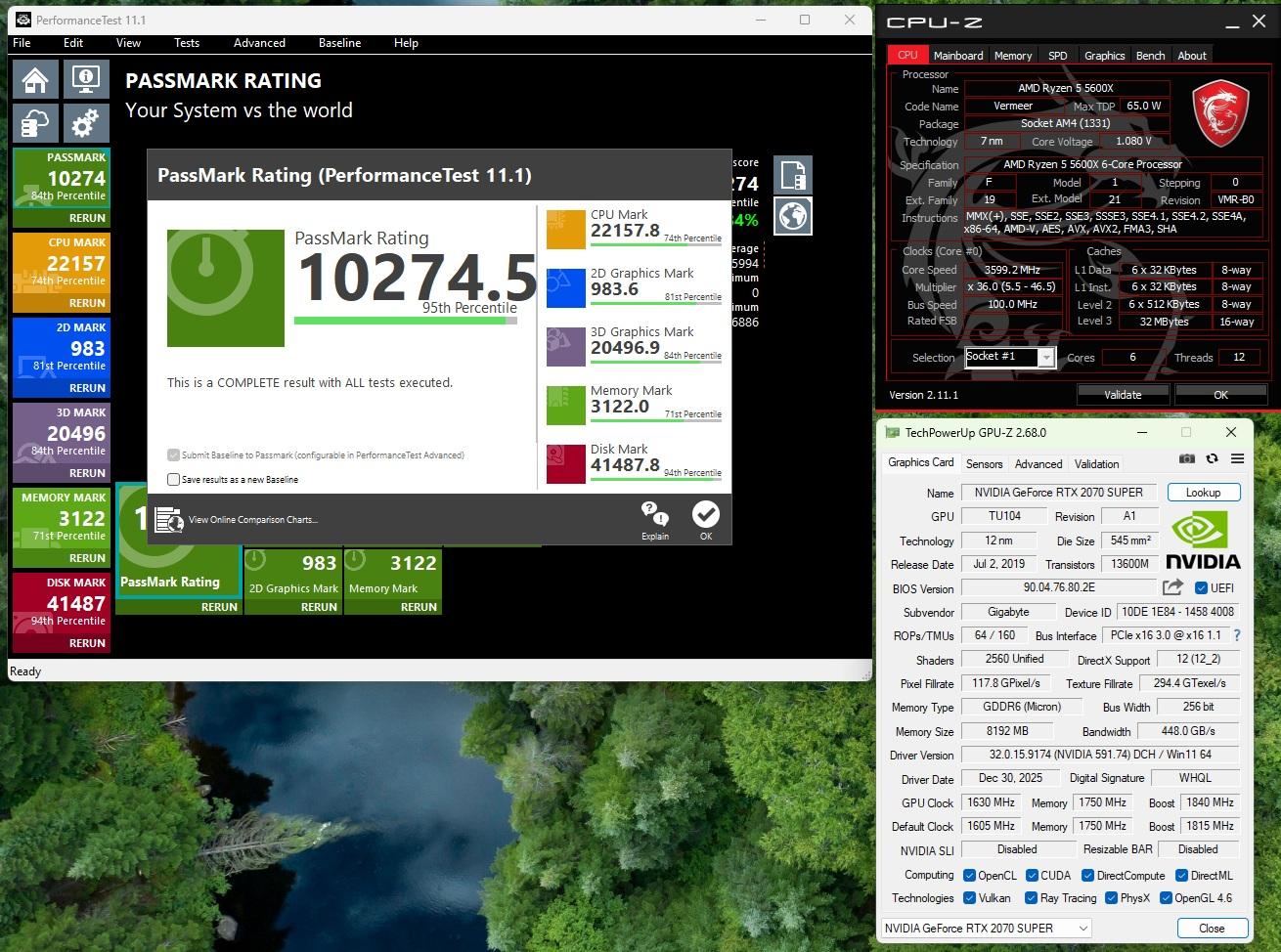
Task: Toggle the DirectCompute checkbox
Action: (x=1087, y=876)
